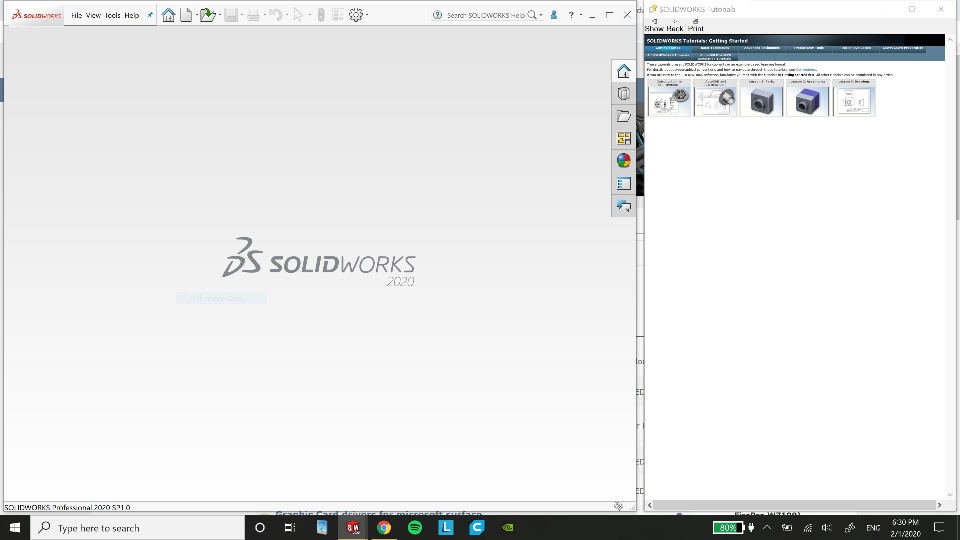Expand the Print dropdown arrow
Screen dimensions: 960x540
coord(264,15)
